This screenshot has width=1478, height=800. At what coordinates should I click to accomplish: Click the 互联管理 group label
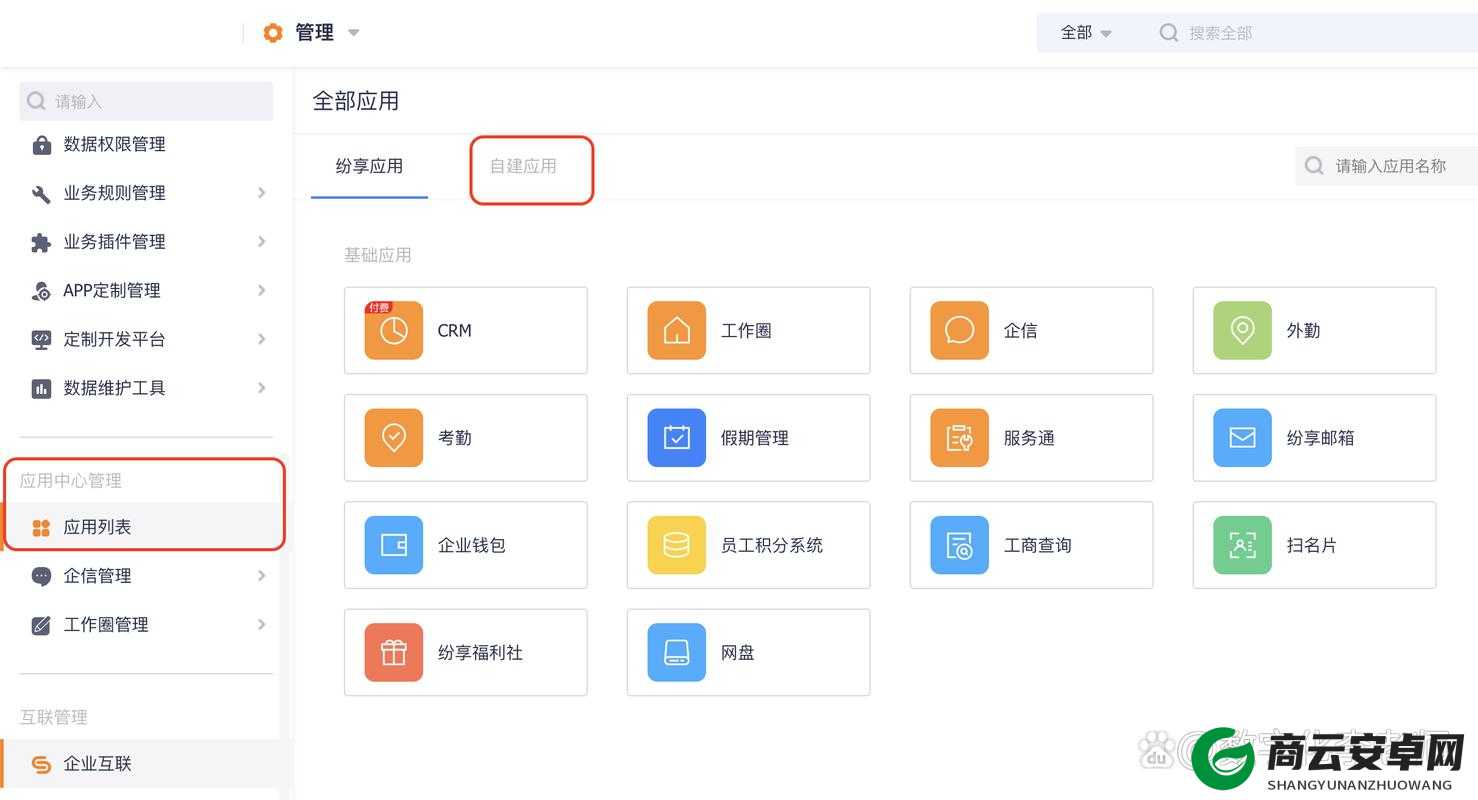pos(54,717)
